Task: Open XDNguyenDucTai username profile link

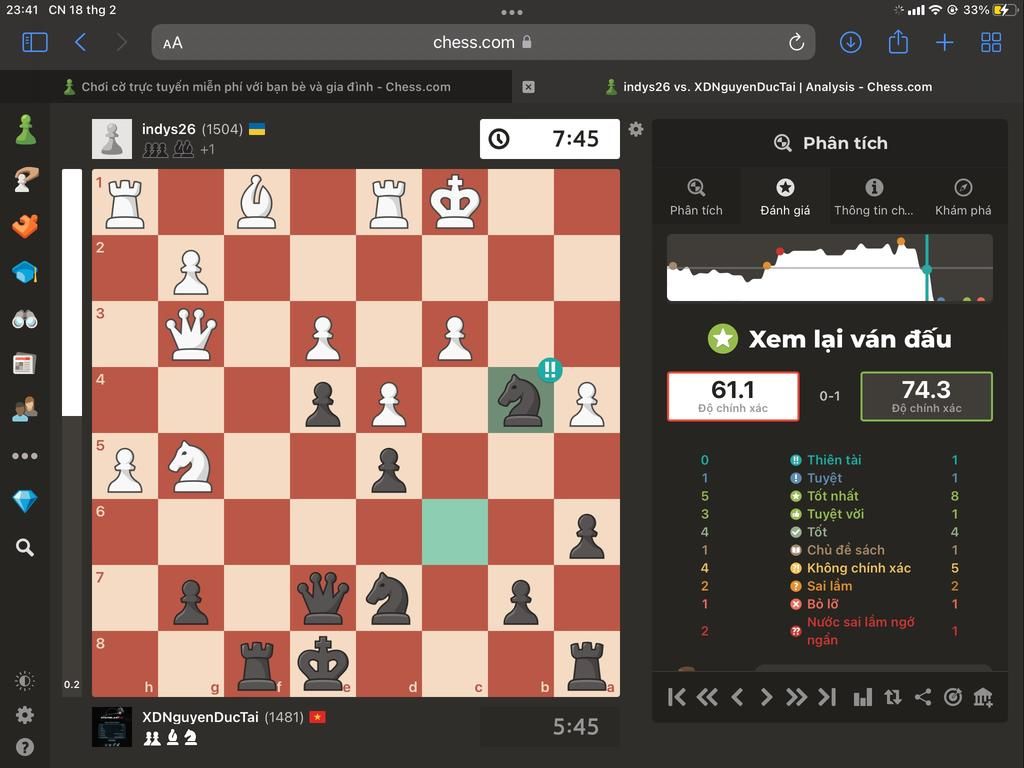Action: pos(200,717)
